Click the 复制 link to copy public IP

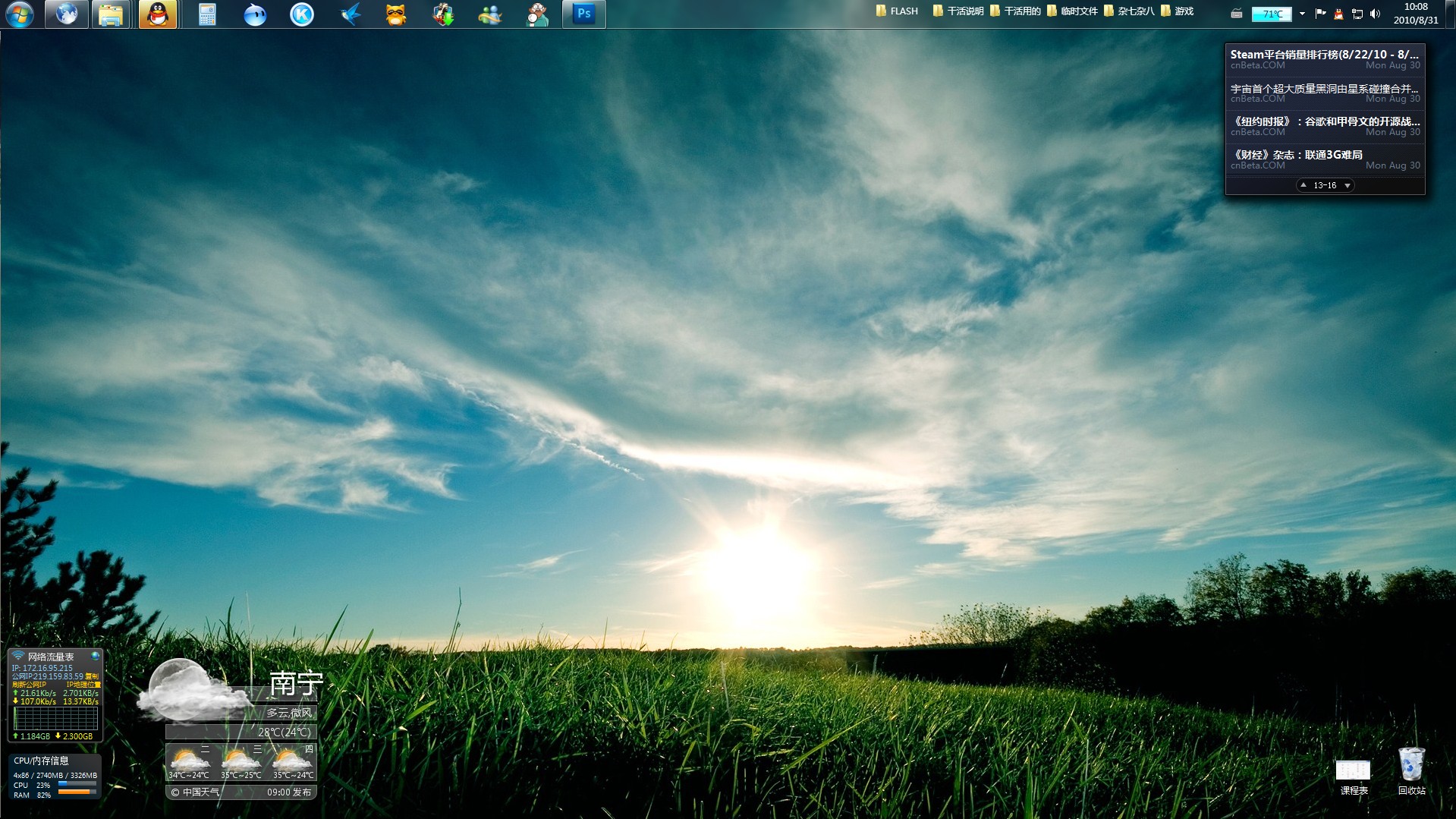click(x=92, y=676)
